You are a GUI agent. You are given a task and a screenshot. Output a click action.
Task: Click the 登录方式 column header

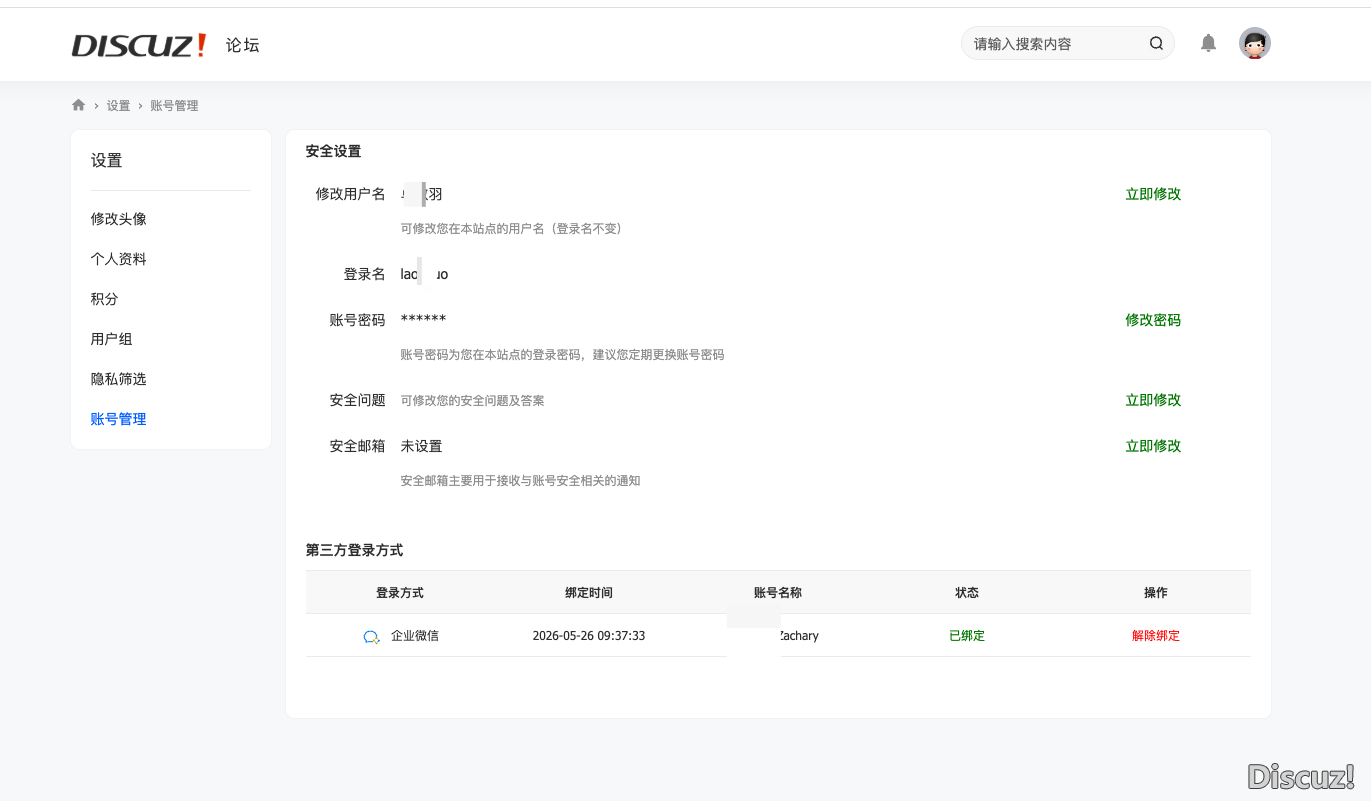tap(400, 593)
